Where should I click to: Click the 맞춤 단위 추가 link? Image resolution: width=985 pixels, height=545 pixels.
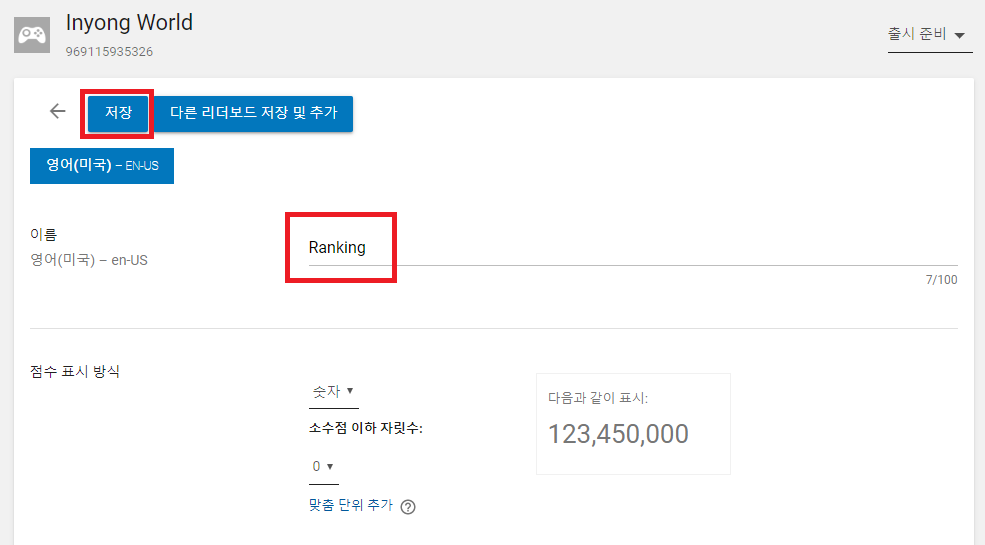pos(351,505)
